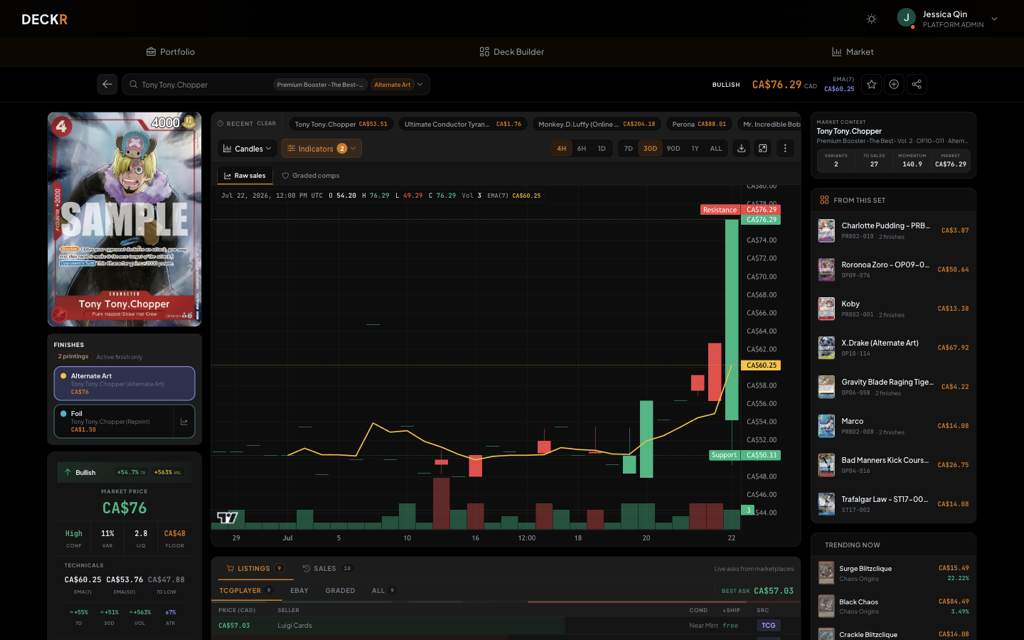Clear the recent cards list
The height and width of the screenshot is (640, 1024).
click(266, 123)
